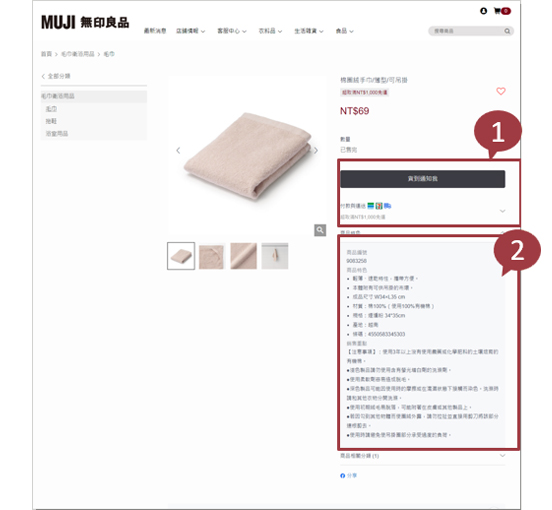Zoom the product image with magnifier

320,230
